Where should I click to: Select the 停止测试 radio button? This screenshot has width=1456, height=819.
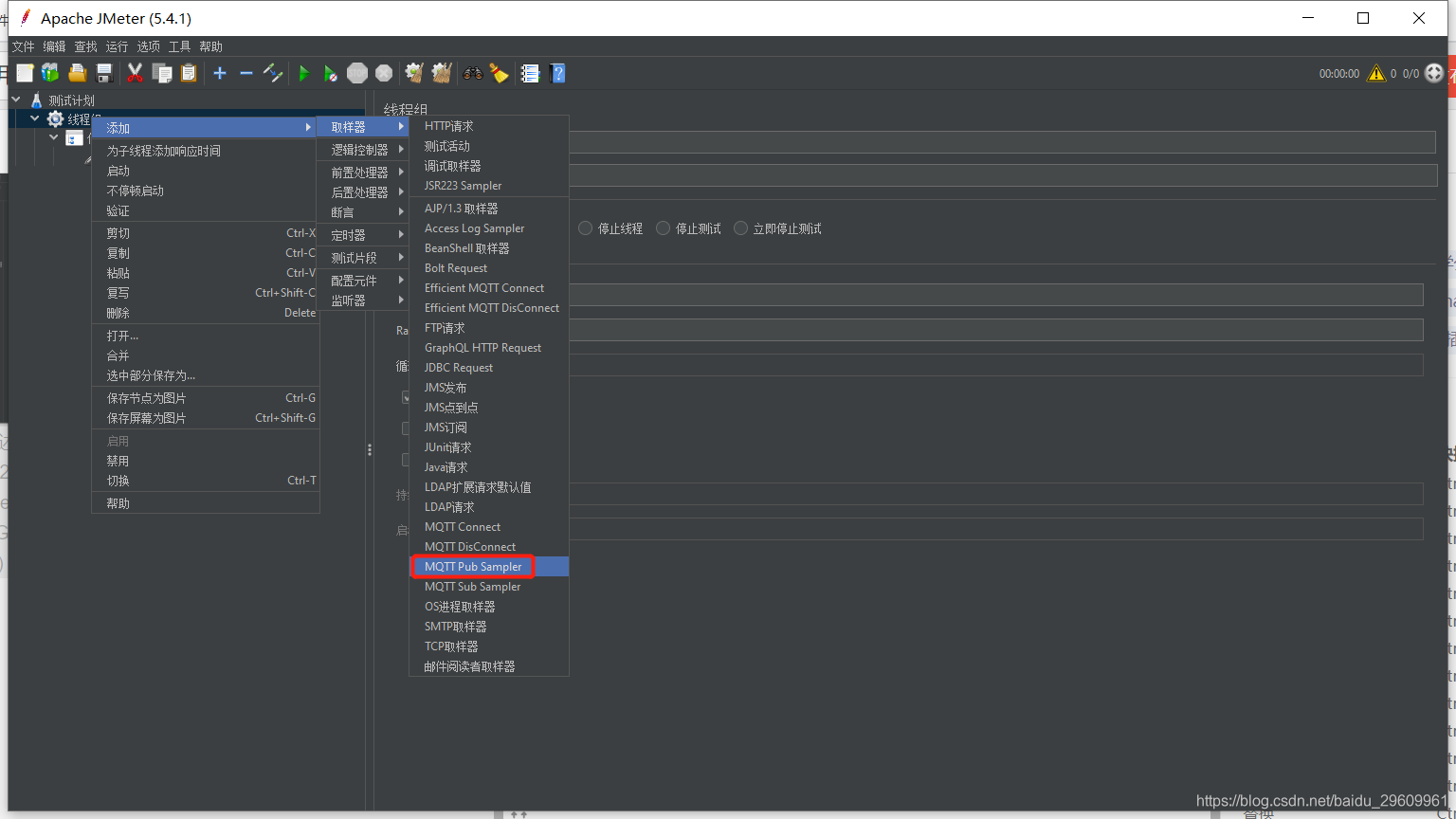click(x=664, y=227)
